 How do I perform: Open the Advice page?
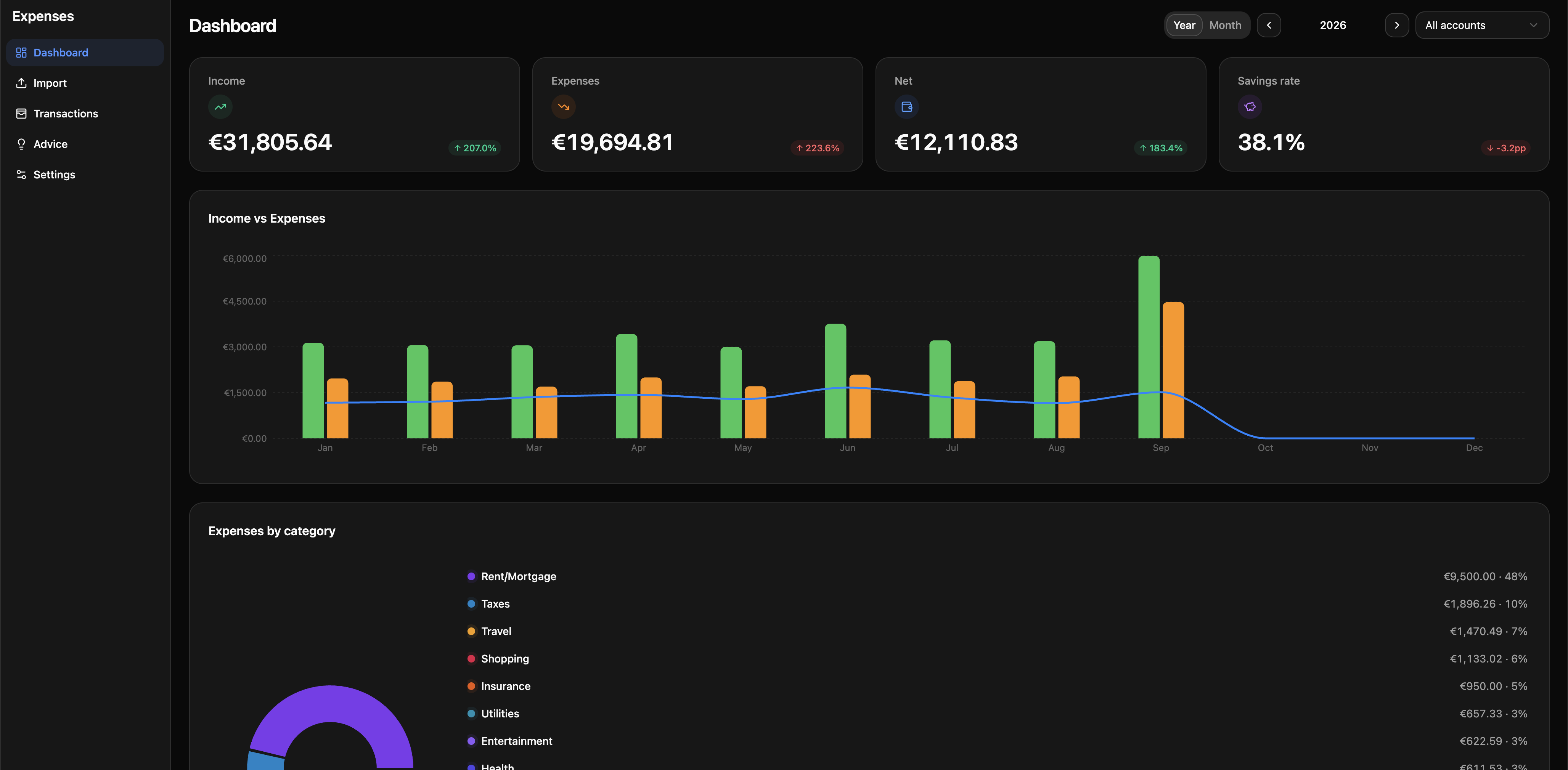click(x=85, y=144)
